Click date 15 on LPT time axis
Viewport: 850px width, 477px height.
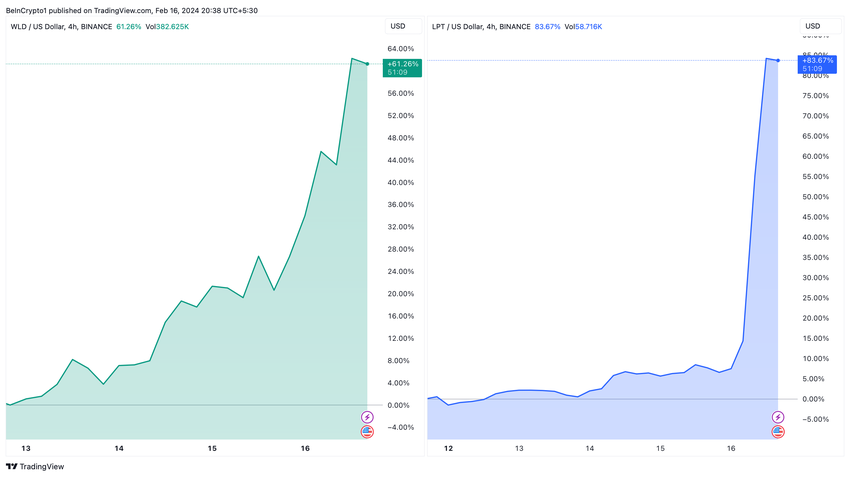(660, 448)
